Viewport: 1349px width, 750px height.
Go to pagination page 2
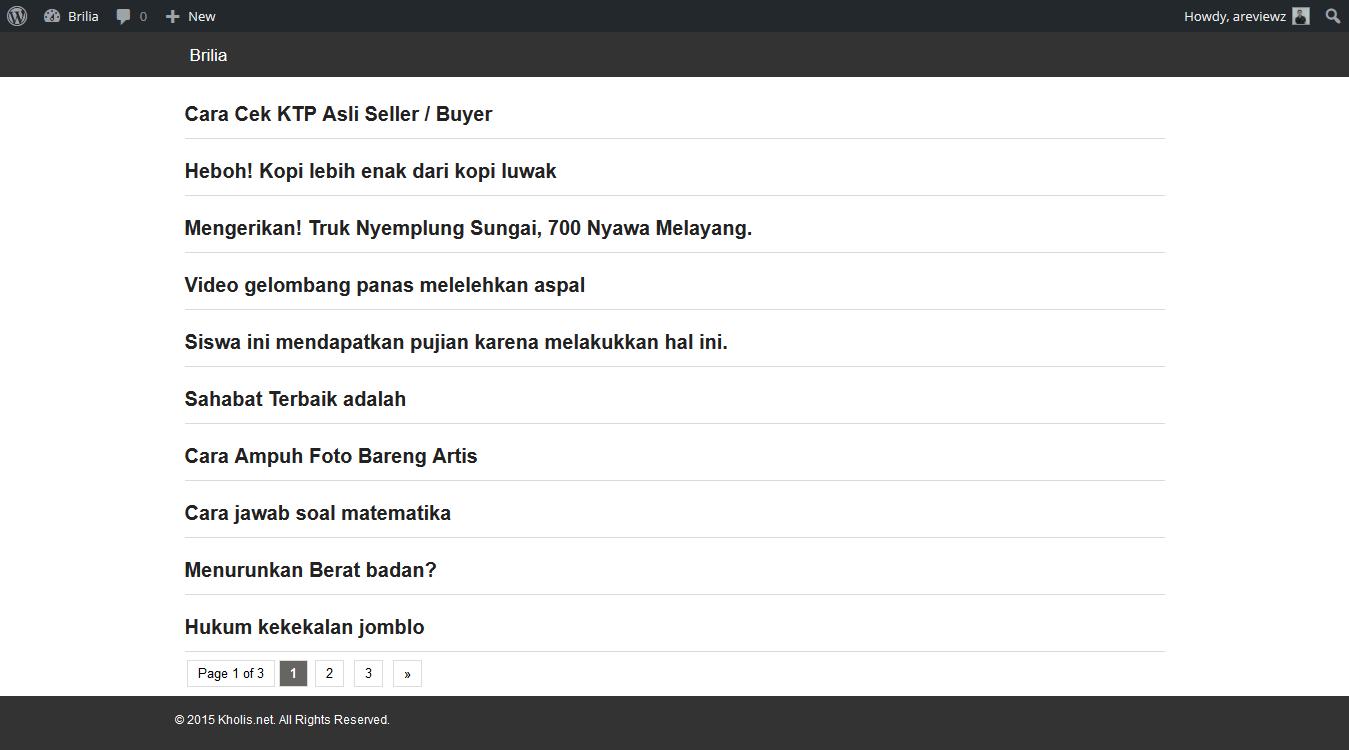329,673
